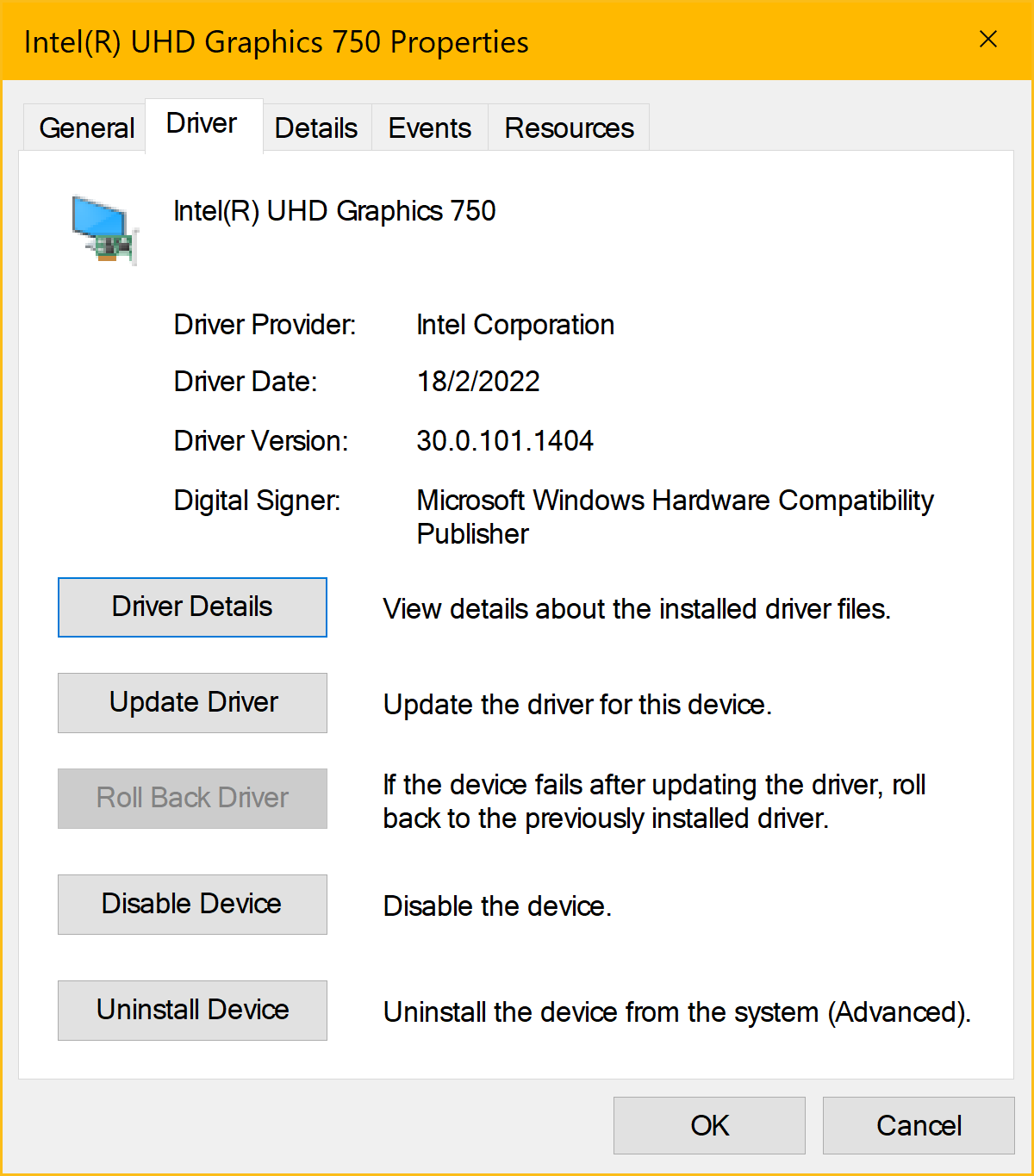
Task: Click the device name beside the adapter icon
Action: pyautogui.click(x=334, y=211)
